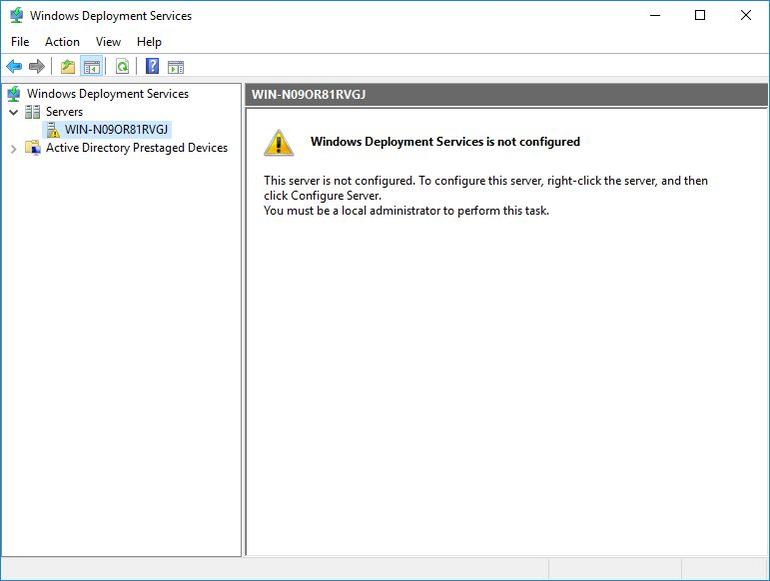Select Windows Deployment Services root tree item

pyautogui.click(x=108, y=94)
